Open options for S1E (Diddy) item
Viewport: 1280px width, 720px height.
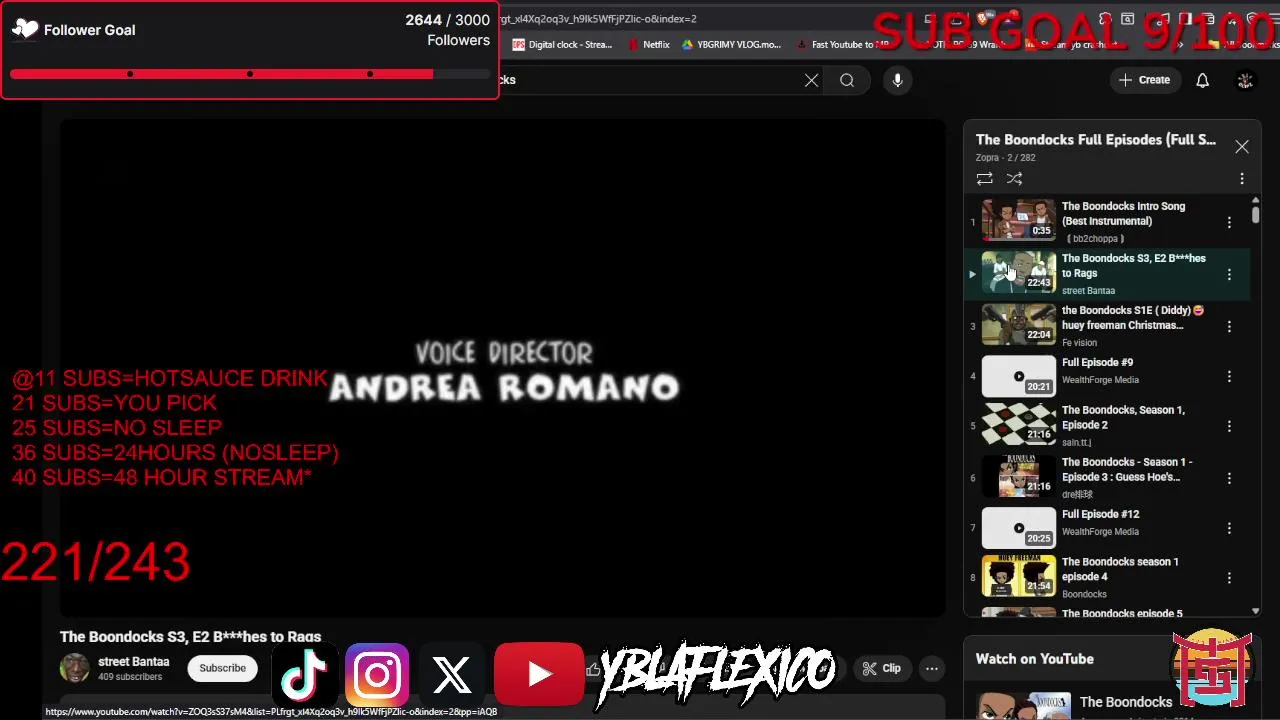(1229, 326)
